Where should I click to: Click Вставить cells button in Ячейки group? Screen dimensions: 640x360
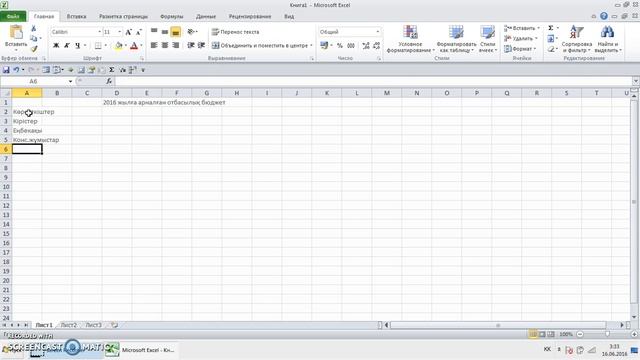click(521, 28)
